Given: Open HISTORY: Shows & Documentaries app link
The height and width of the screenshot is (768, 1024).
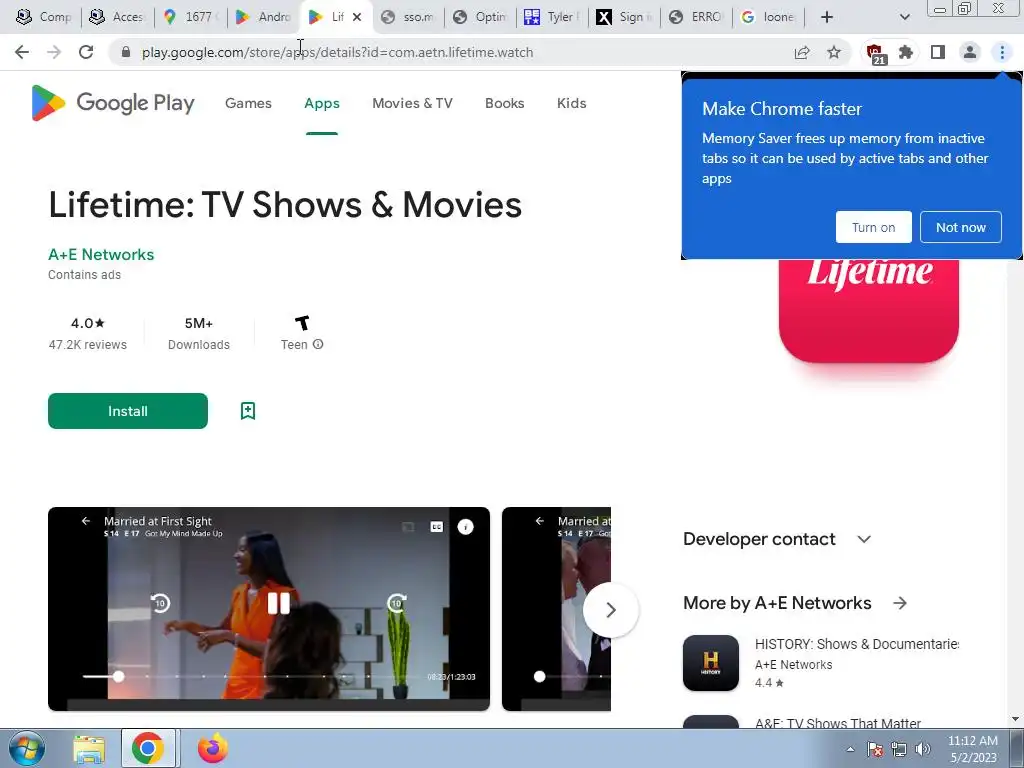Looking at the screenshot, I should point(856,644).
